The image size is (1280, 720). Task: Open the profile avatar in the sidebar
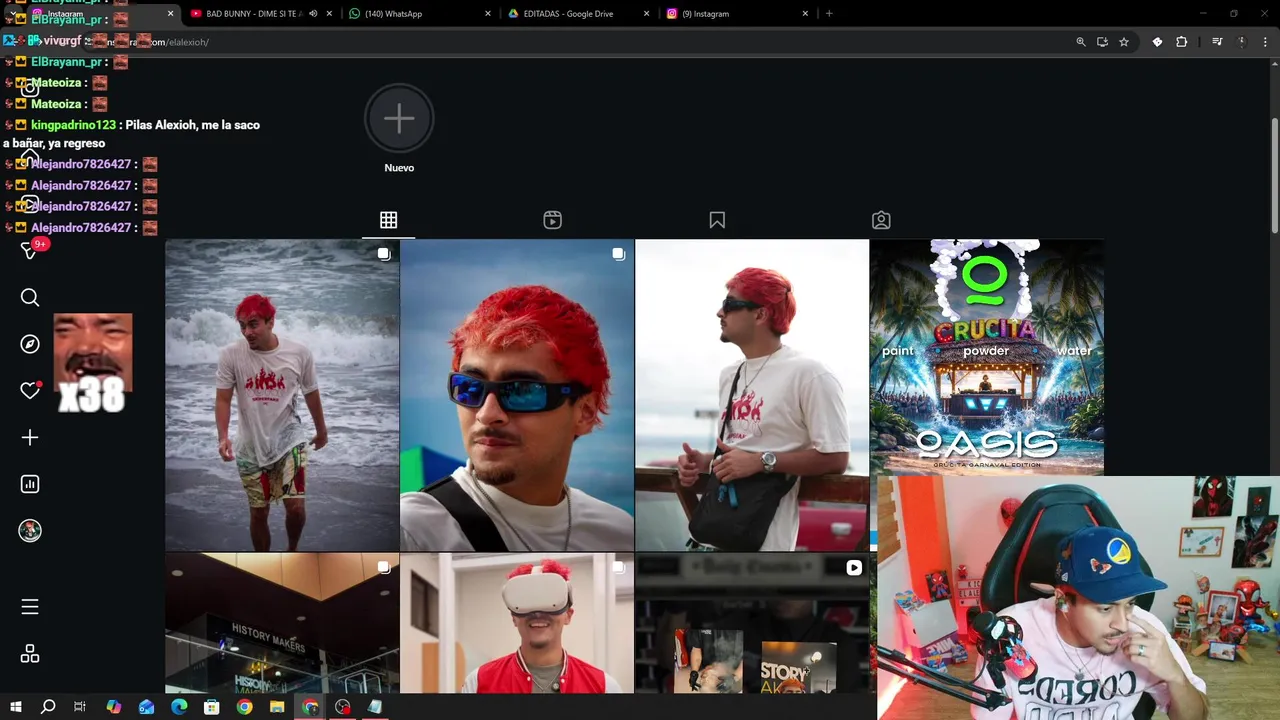point(30,531)
